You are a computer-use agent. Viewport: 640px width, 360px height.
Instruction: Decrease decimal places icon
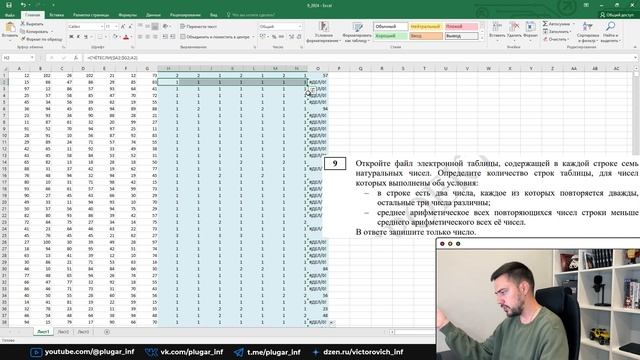tap(299, 37)
